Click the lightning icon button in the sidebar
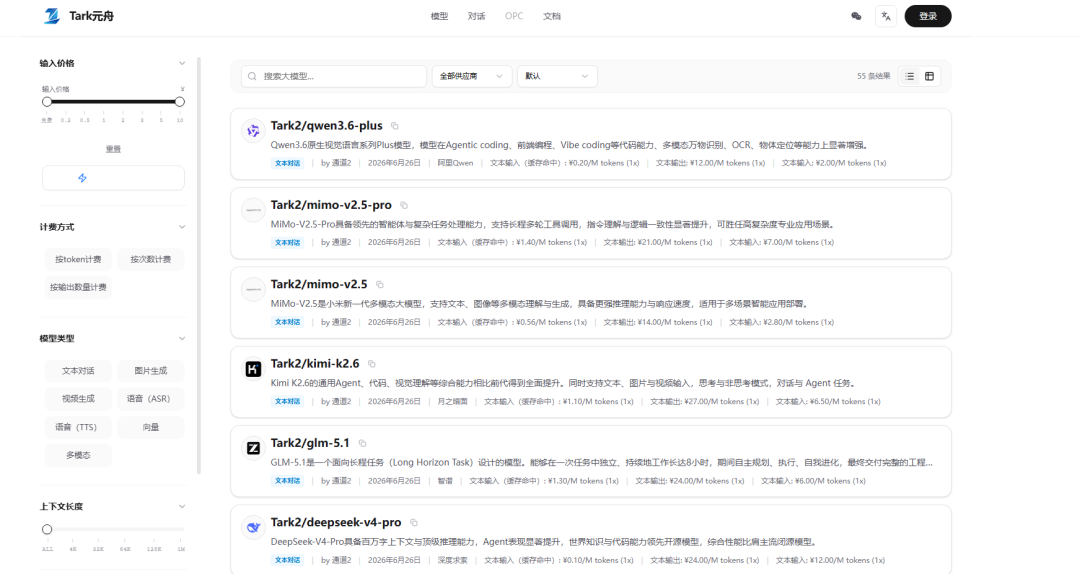Viewport: 1080px width, 574px height. [114, 178]
